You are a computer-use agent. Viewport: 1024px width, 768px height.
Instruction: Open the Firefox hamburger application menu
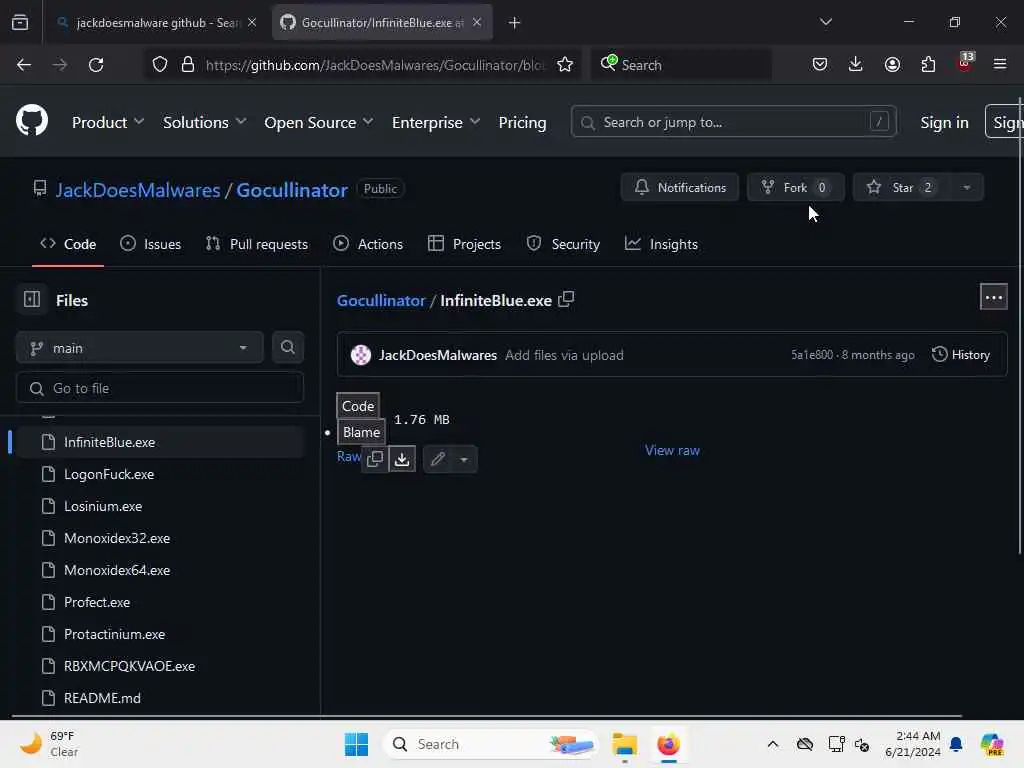pos(999,64)
